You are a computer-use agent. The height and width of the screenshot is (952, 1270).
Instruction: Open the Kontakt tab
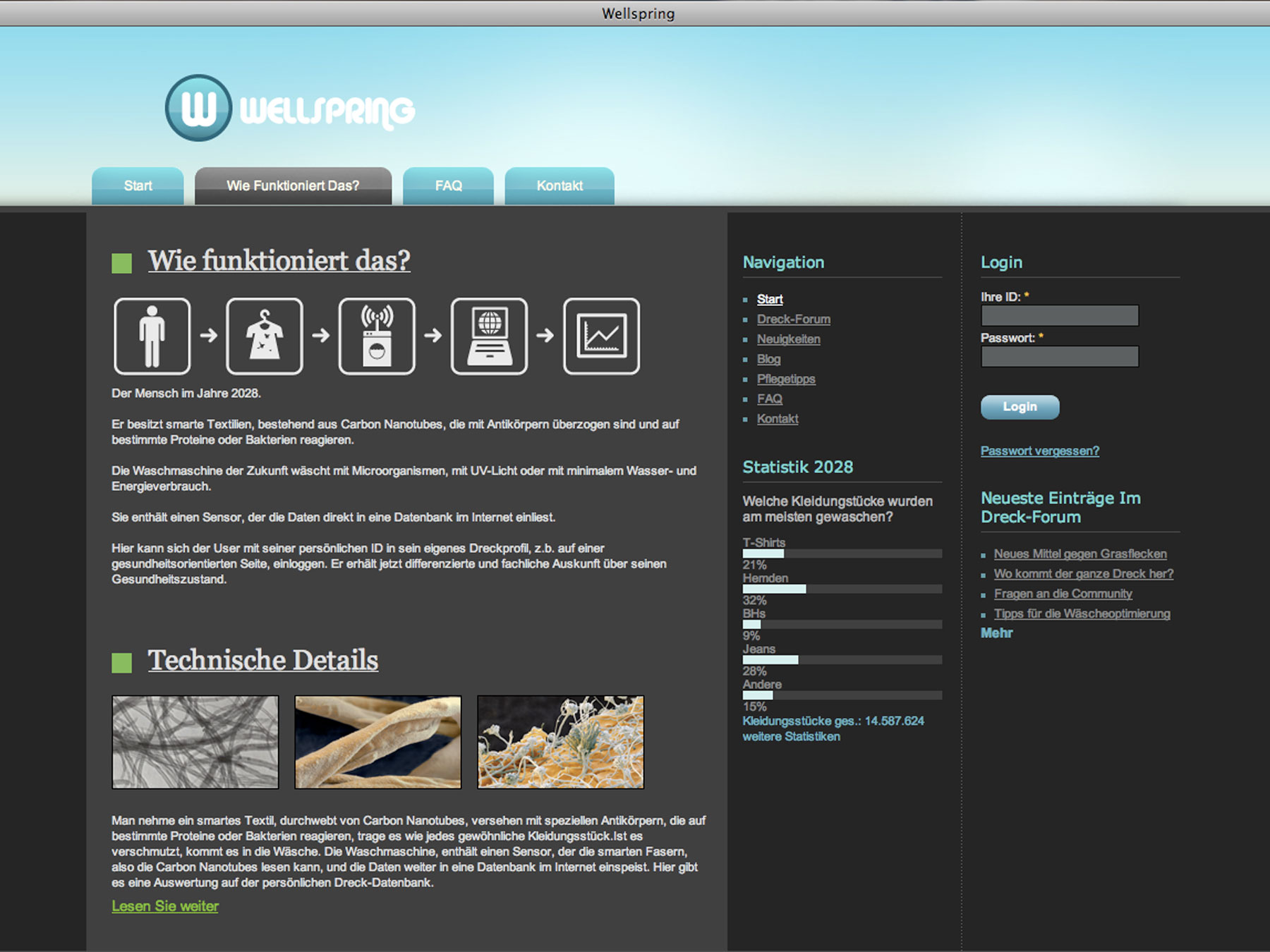click(x=560, y=186)
